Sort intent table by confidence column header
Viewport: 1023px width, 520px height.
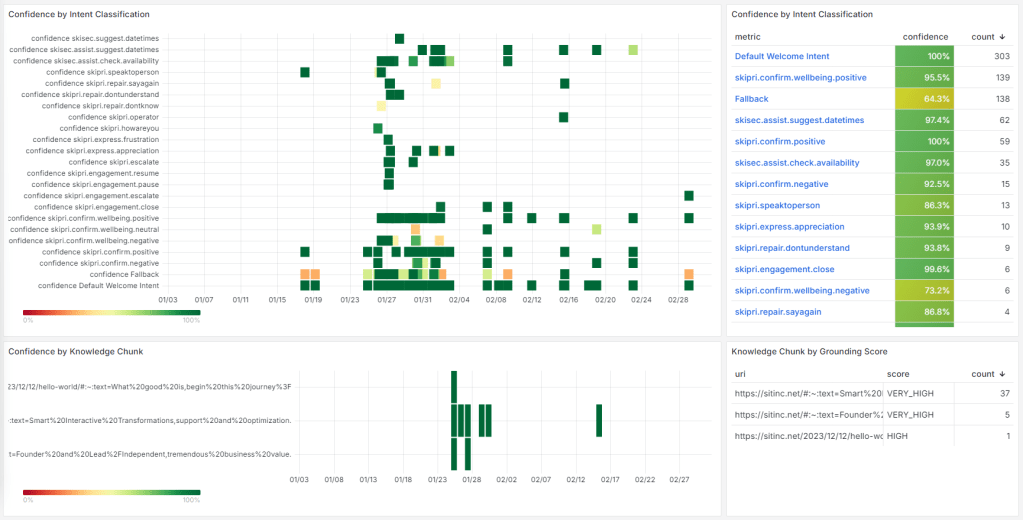(x=925, y=37)
